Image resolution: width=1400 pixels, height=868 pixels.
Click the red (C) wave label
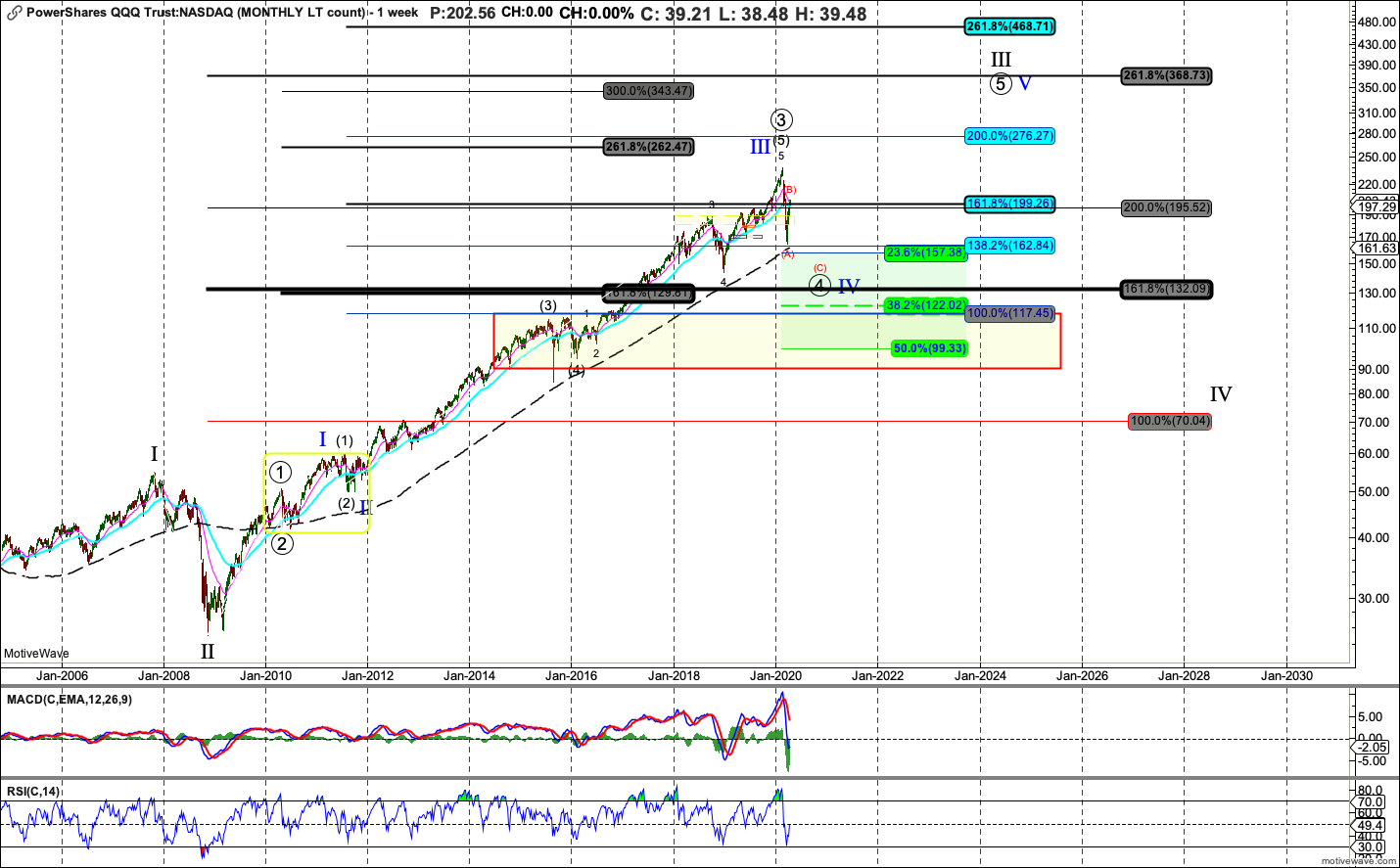click(x=820, y=268)
